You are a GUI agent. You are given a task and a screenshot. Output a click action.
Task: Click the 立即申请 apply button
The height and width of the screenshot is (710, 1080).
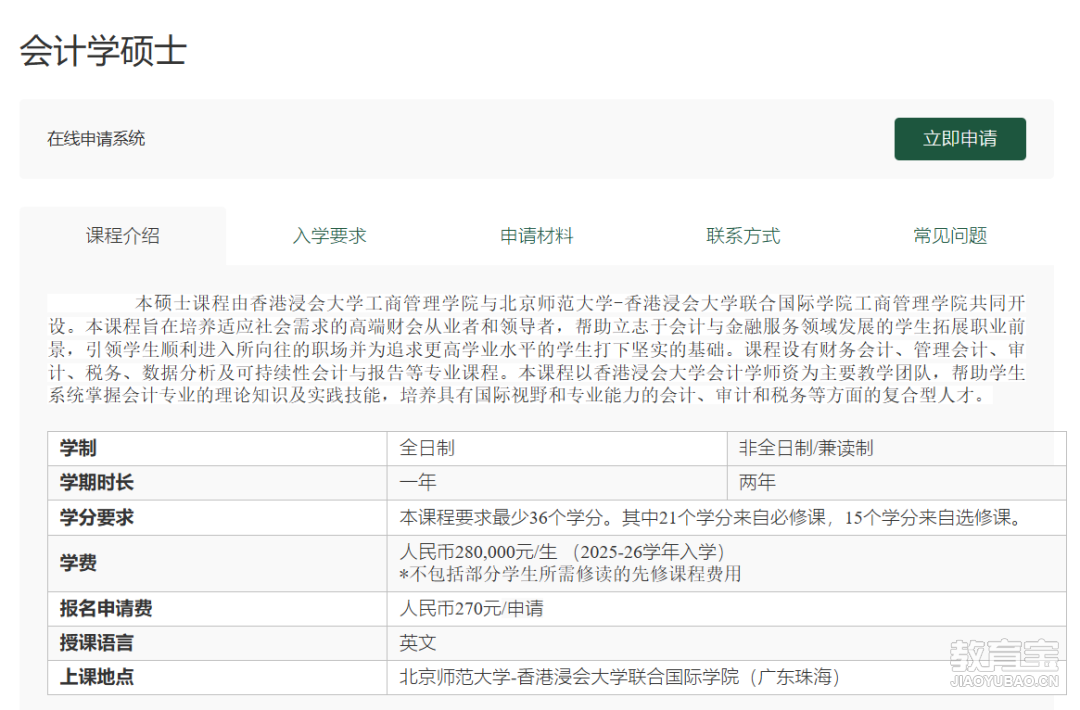tap(959, 139)
